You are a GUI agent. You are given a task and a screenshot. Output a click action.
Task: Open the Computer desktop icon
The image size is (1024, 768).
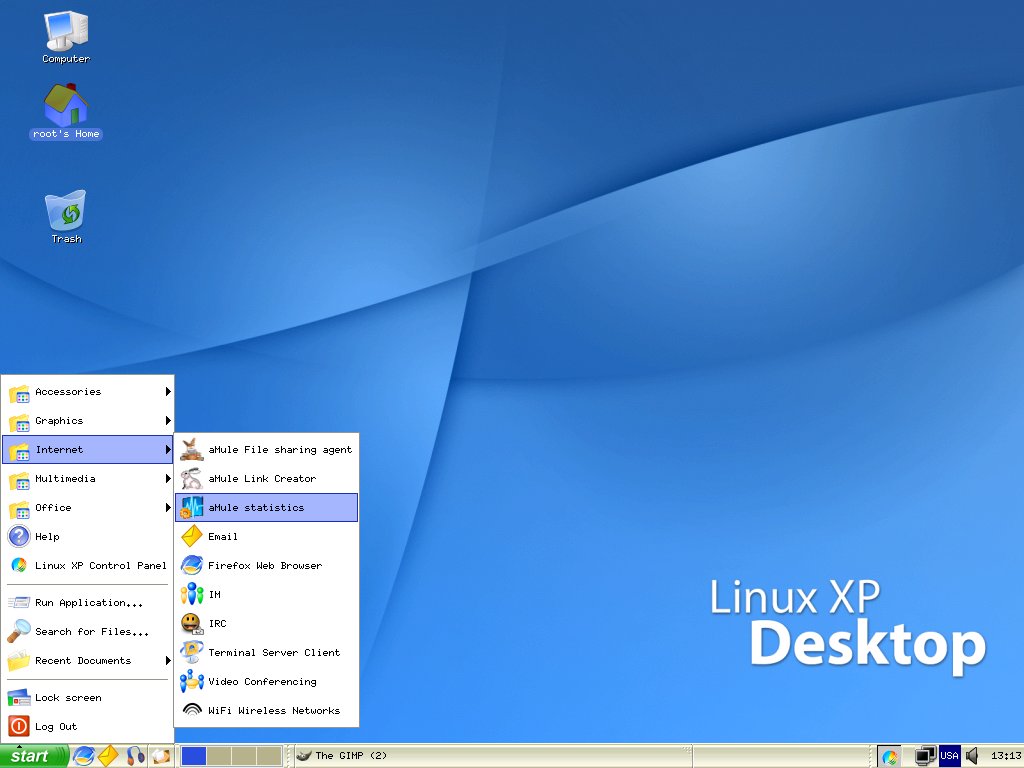65,38
